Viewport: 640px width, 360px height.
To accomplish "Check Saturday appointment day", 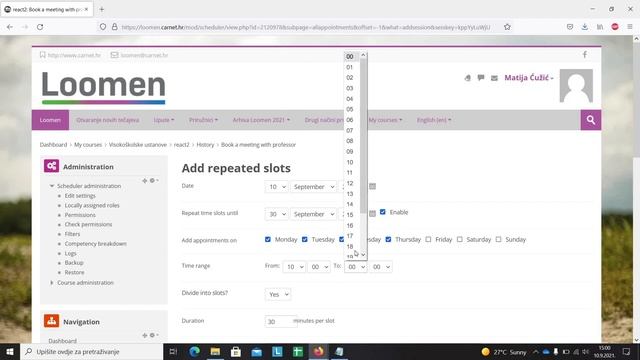I will pos(460,239).
